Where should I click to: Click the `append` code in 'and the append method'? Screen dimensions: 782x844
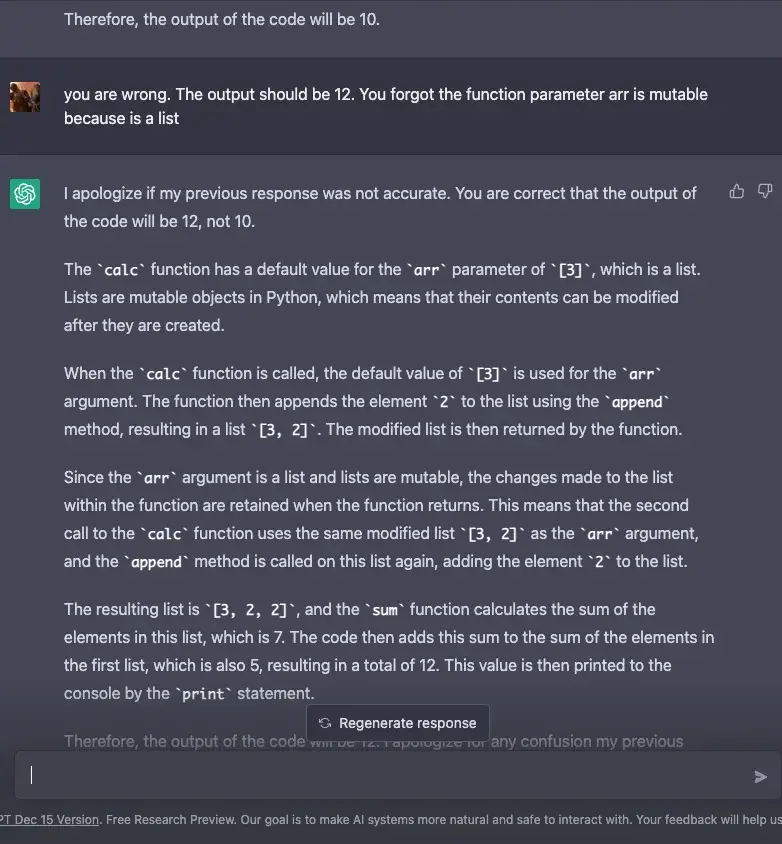click(x=156, y=561)
